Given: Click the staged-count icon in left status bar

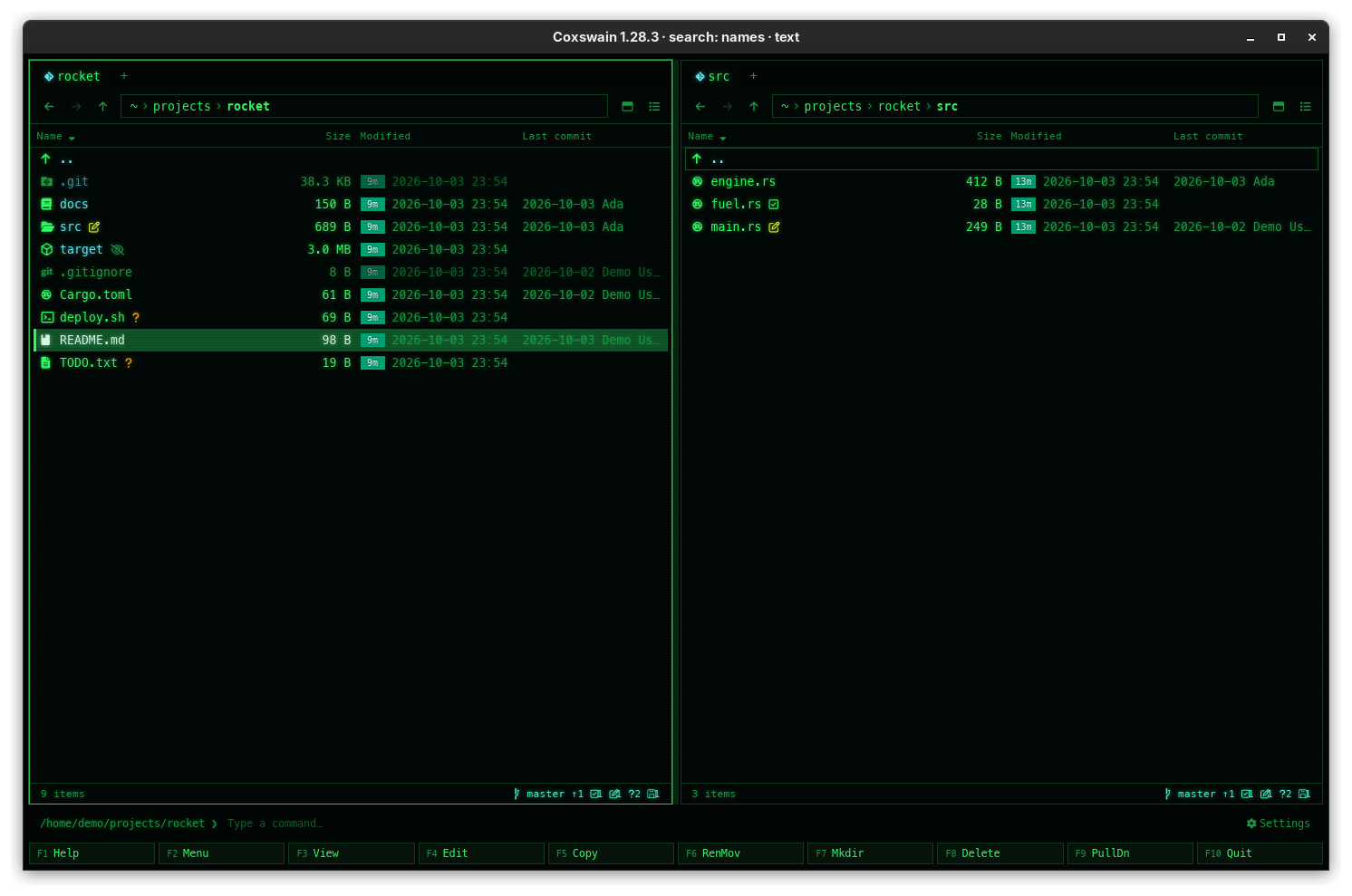Looking at the screenshot, I should [595, 794].
